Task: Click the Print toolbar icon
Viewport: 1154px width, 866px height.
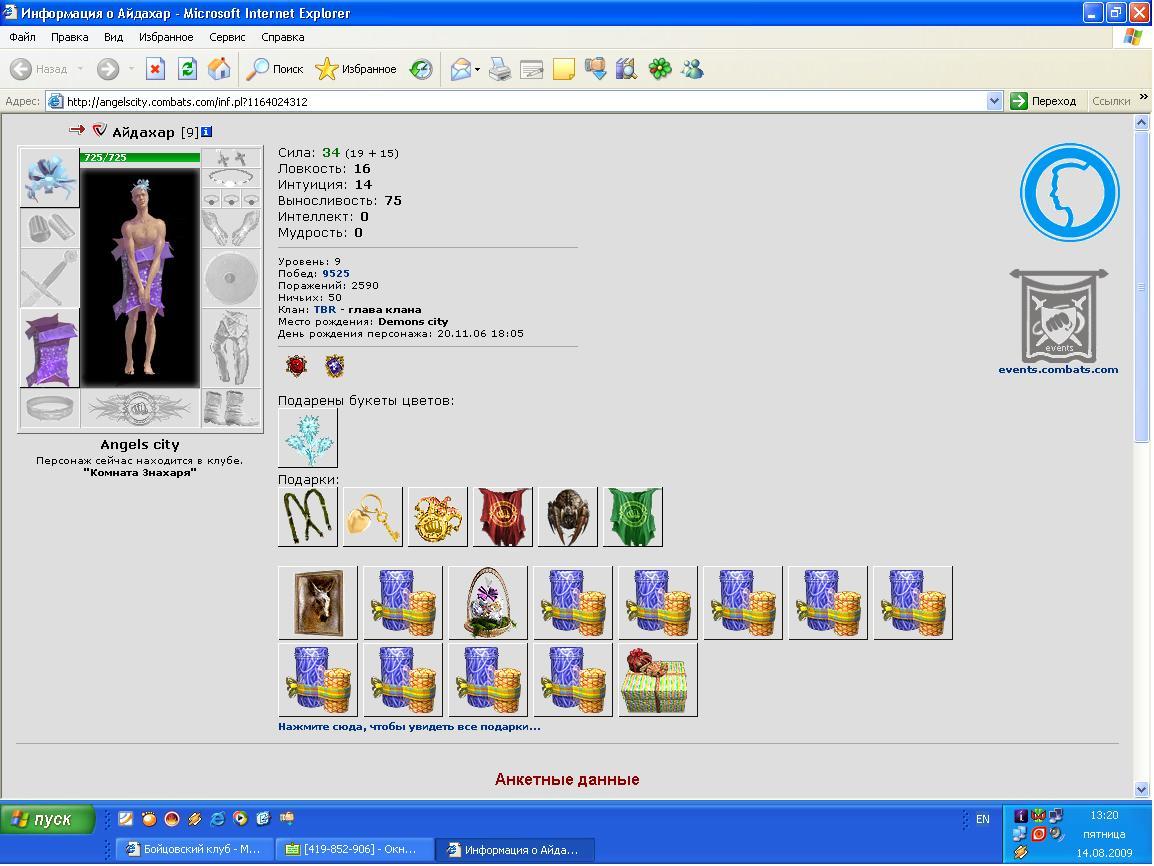Action: click(x=500, y=69)
